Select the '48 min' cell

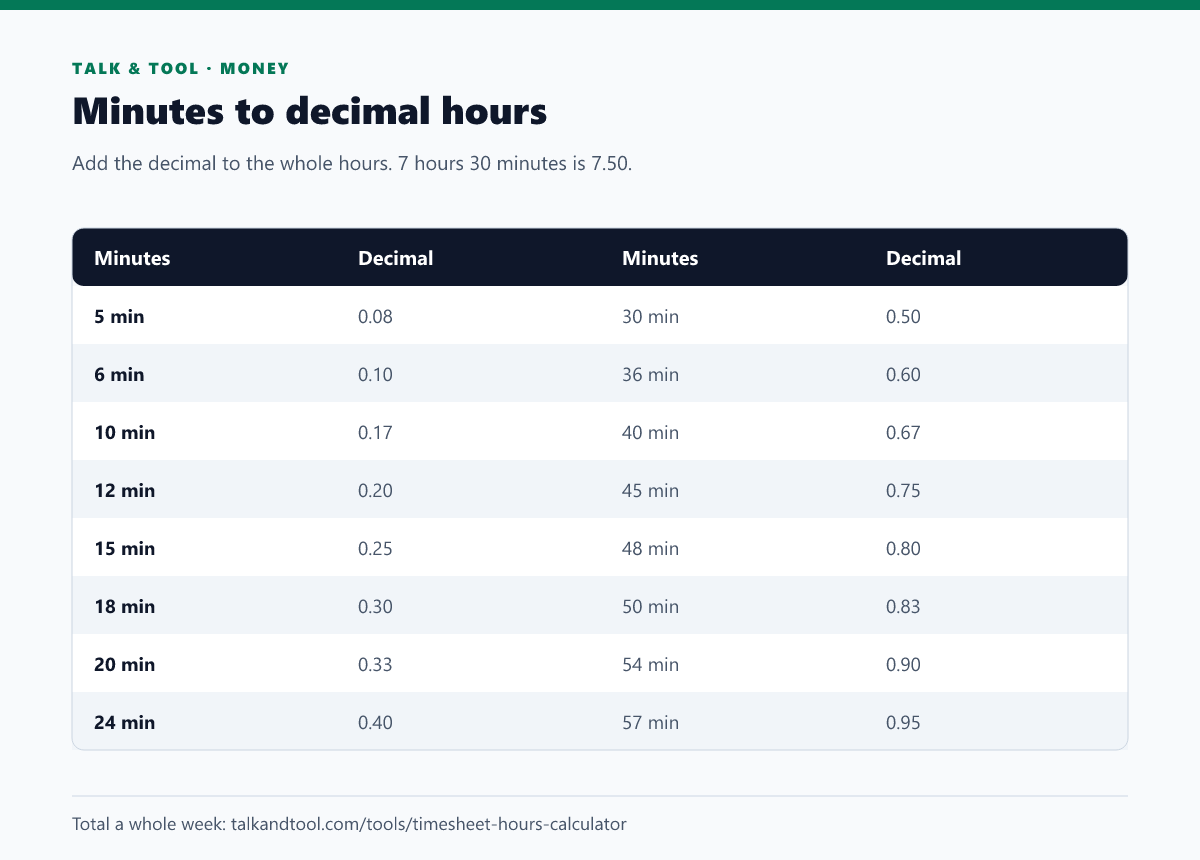651,549
